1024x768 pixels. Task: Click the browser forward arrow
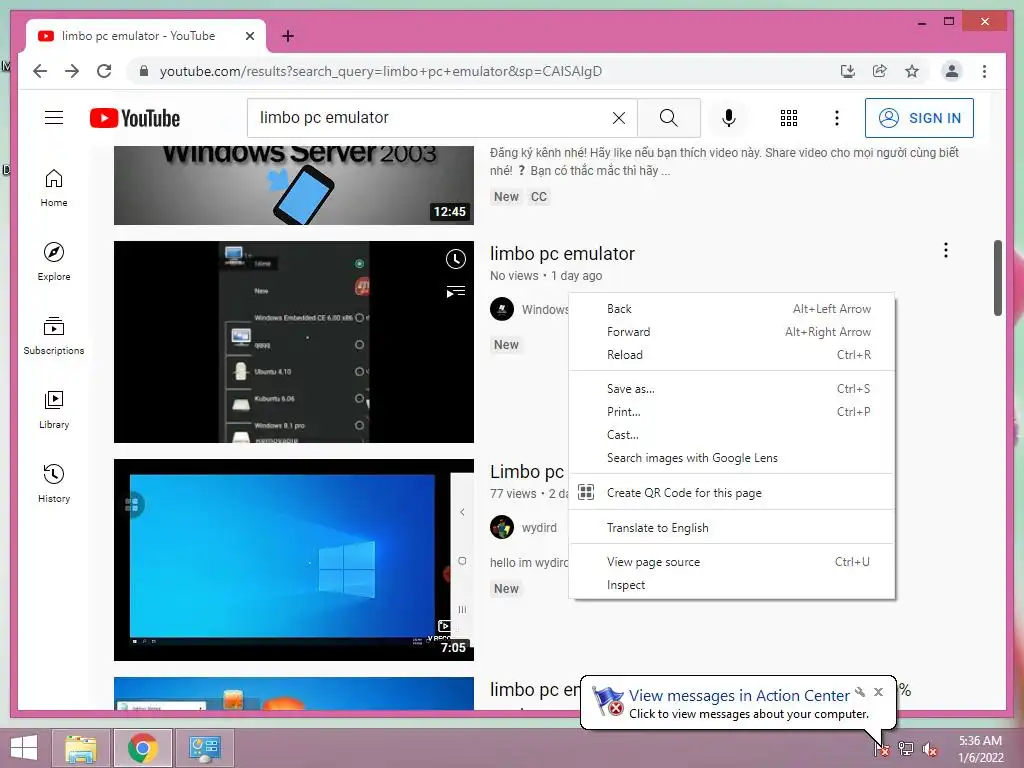72,71
